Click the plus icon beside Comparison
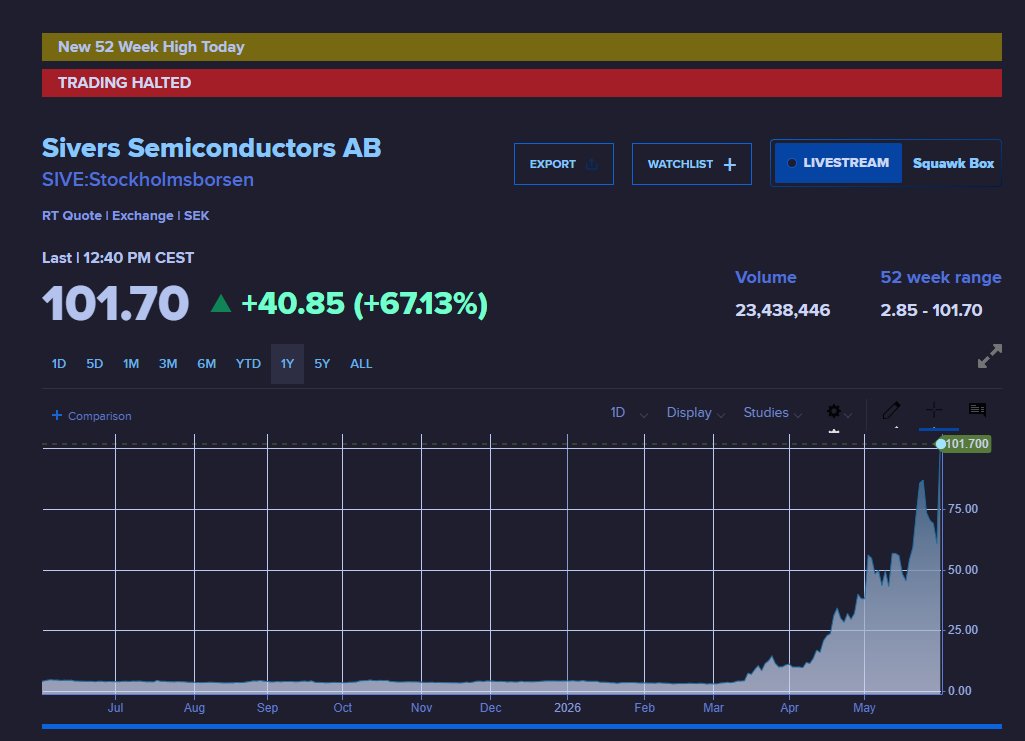Viewport: 1025px width, 741px height. pyautogui.click(x=57, y=415)
